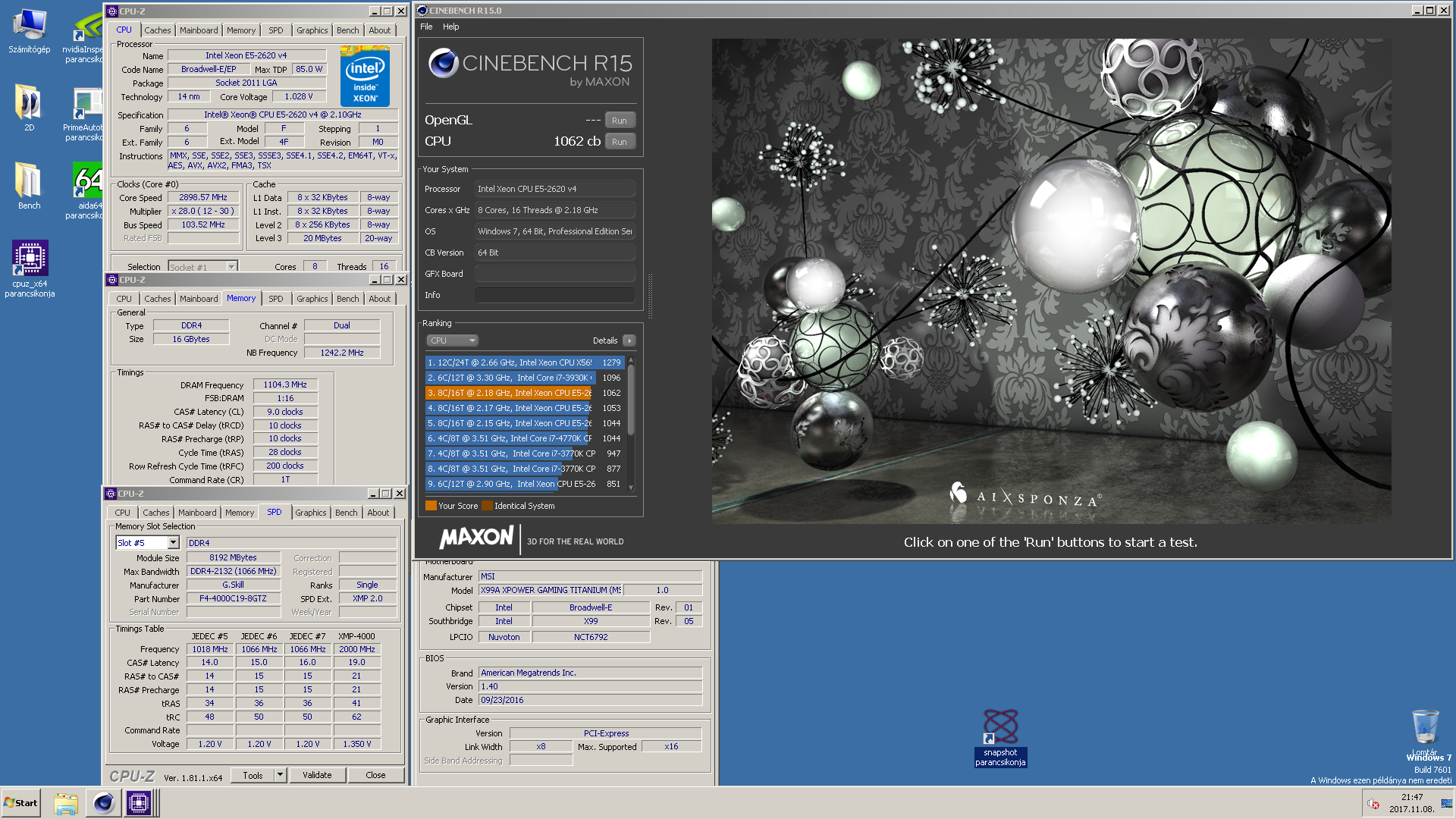Click the BIOS Date 09/23/2016 field
Viewport: 1456px width, 819px height.
click(590, 700)
